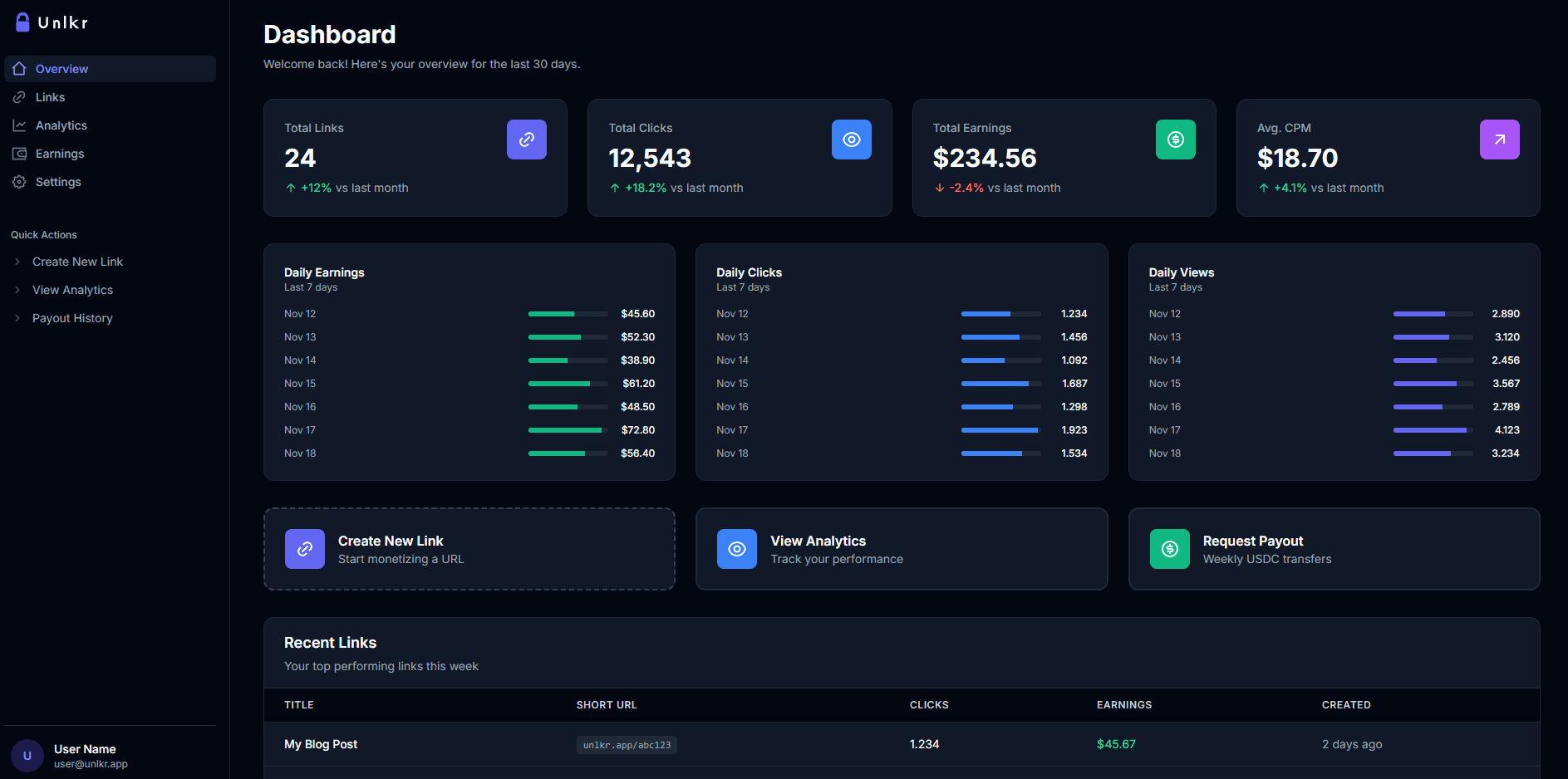
Task: Click the Request Payout dollar icon
Action: point(1169,549)
